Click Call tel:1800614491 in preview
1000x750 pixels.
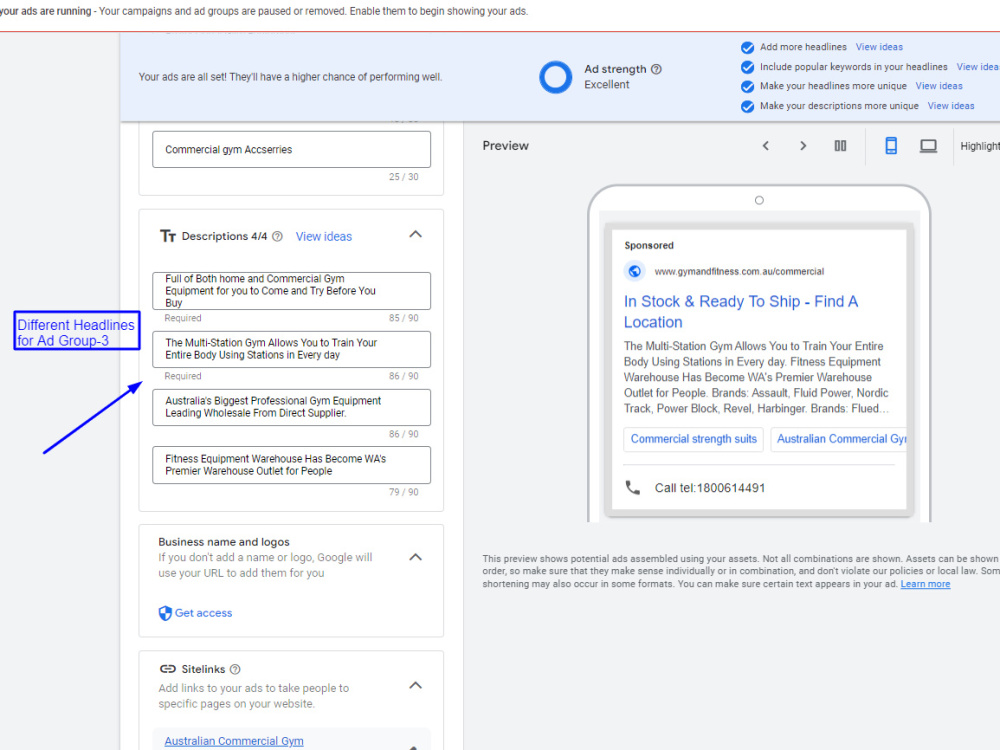tap(709, 488)
